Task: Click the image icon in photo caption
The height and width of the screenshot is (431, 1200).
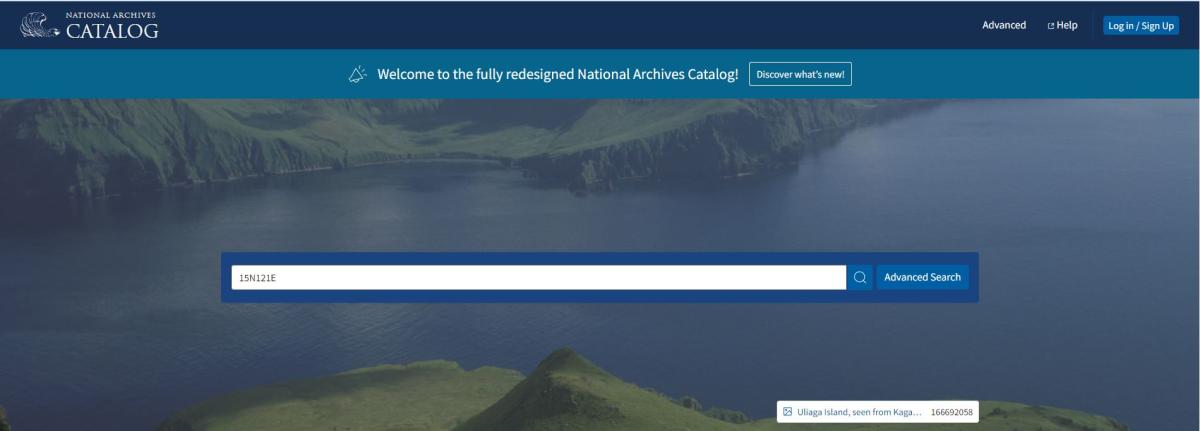Action: point(788,411)
